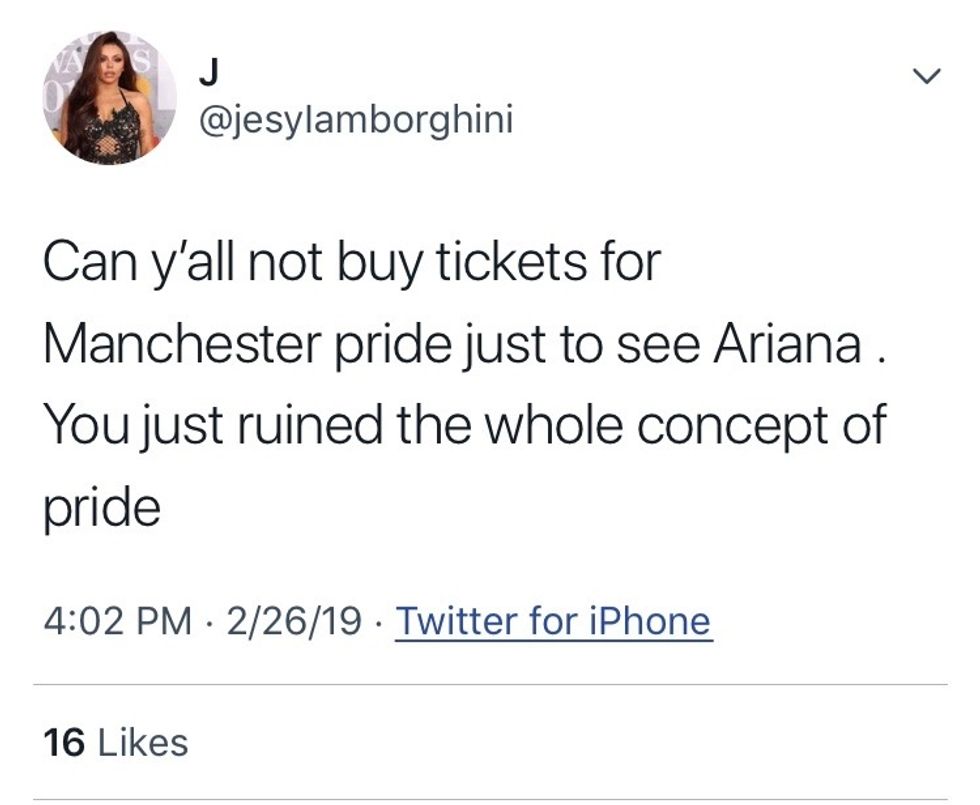Image resolution: width=980 pixels, height=805 pixels.
Task: Click the final word pride on last line
Action: coord(101,508)
